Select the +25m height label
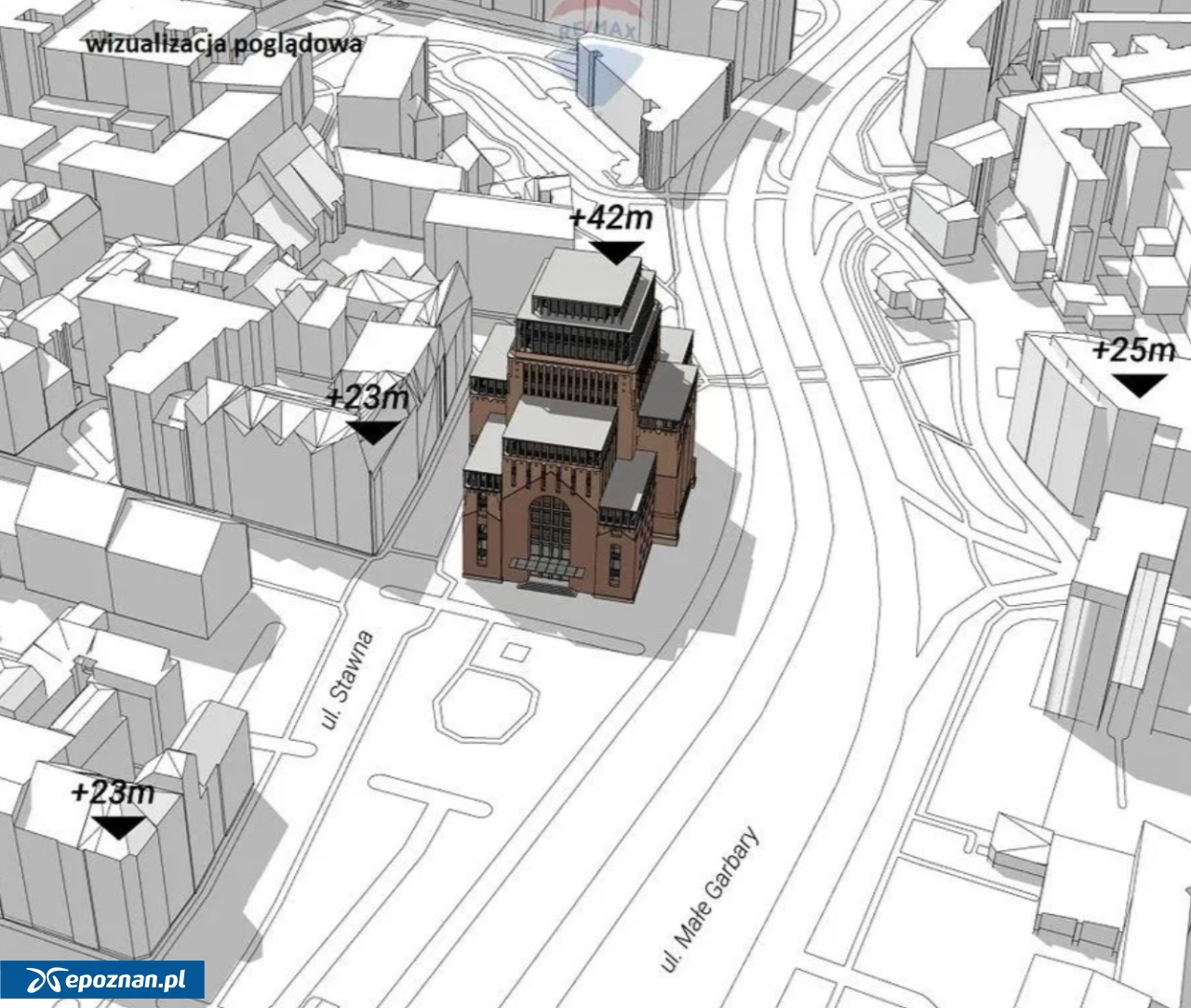Image resolution: width=1191 pixels, height=1008 pixels. tap(1133, 351)
